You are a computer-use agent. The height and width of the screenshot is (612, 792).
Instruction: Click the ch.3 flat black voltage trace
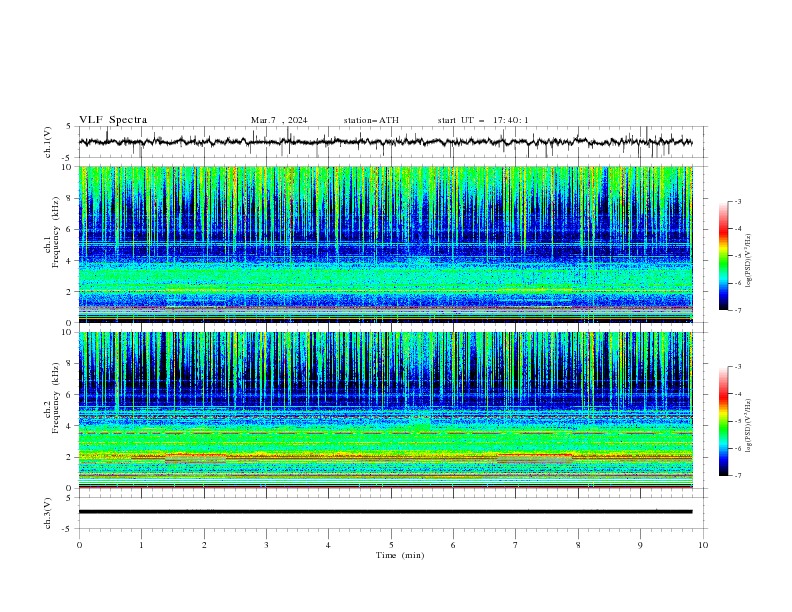(385, 512)
